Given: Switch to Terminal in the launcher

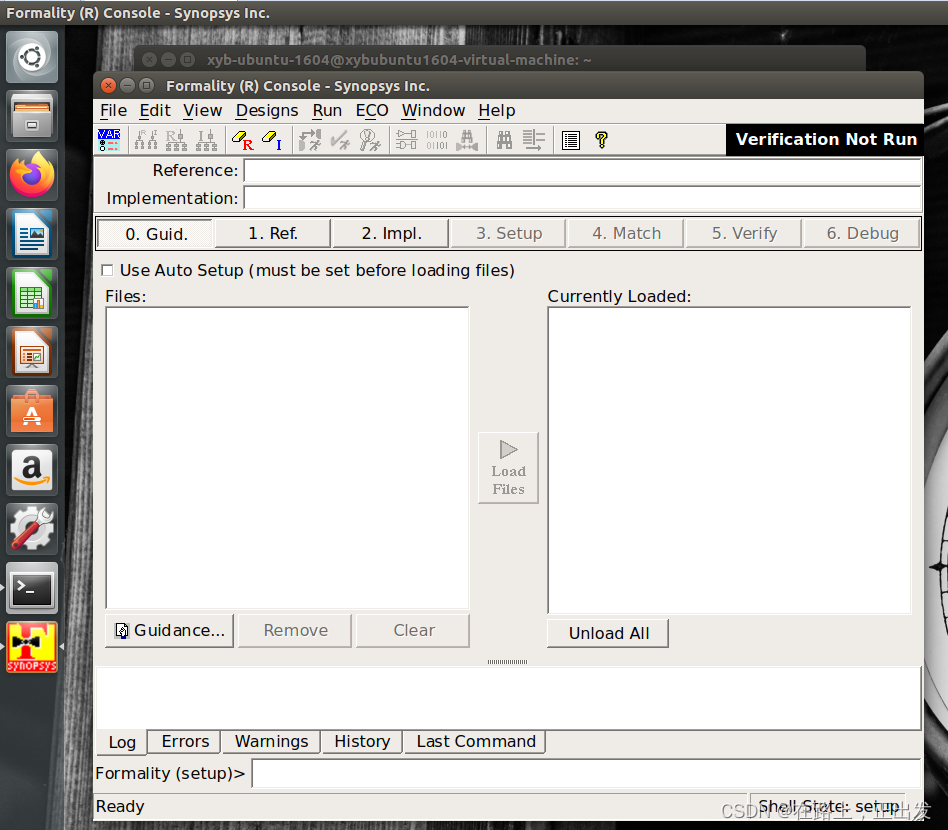Looking at the screenshot, I should pos(32,588).
